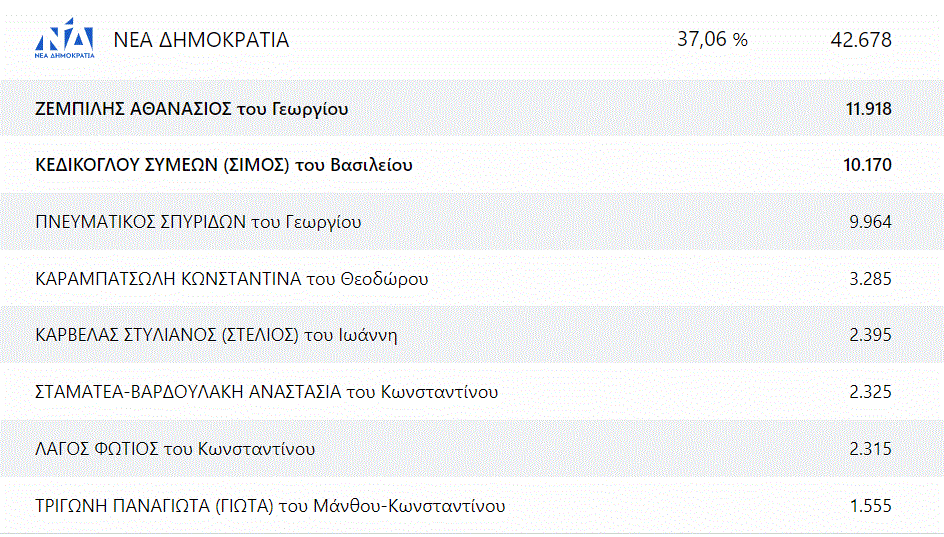Click vote count 2.395
Viewport: 944px width, 537px height.
870,335
